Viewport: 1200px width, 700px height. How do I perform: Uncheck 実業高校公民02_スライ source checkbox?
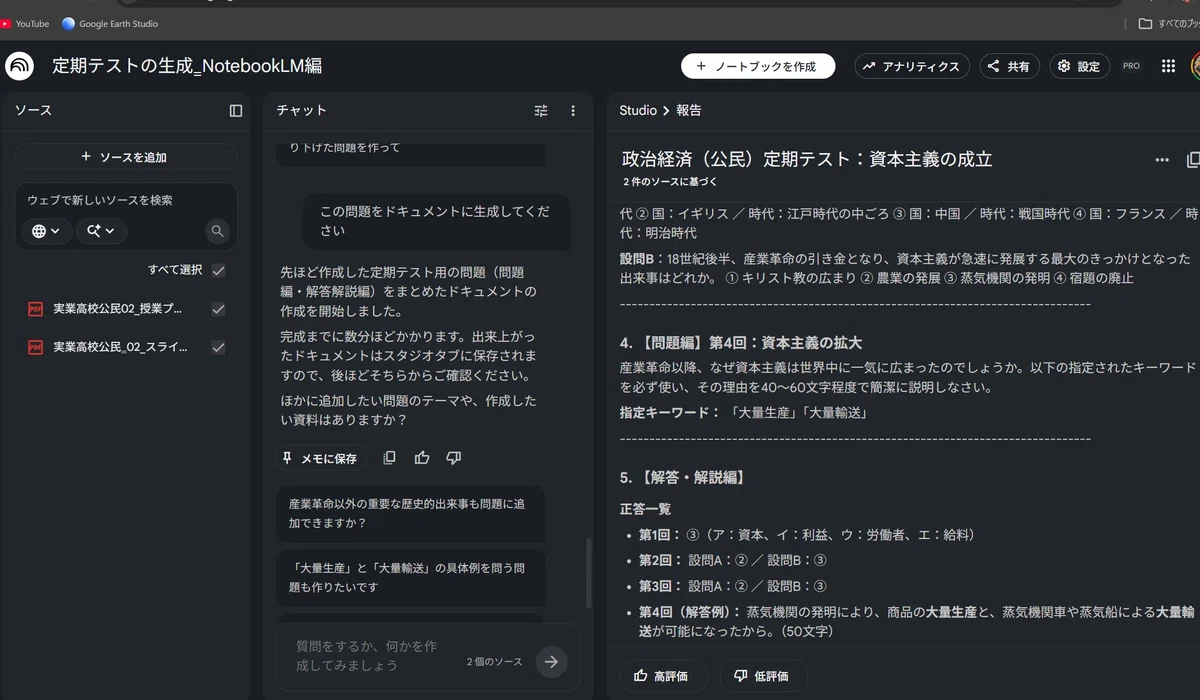[218, 347]
